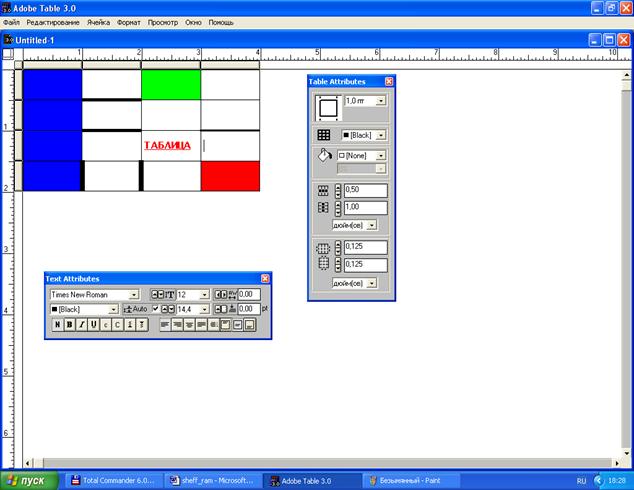Screen dimensions: 634x490
Task: Click the border proxy preview box
Action: tap(328, 107)
